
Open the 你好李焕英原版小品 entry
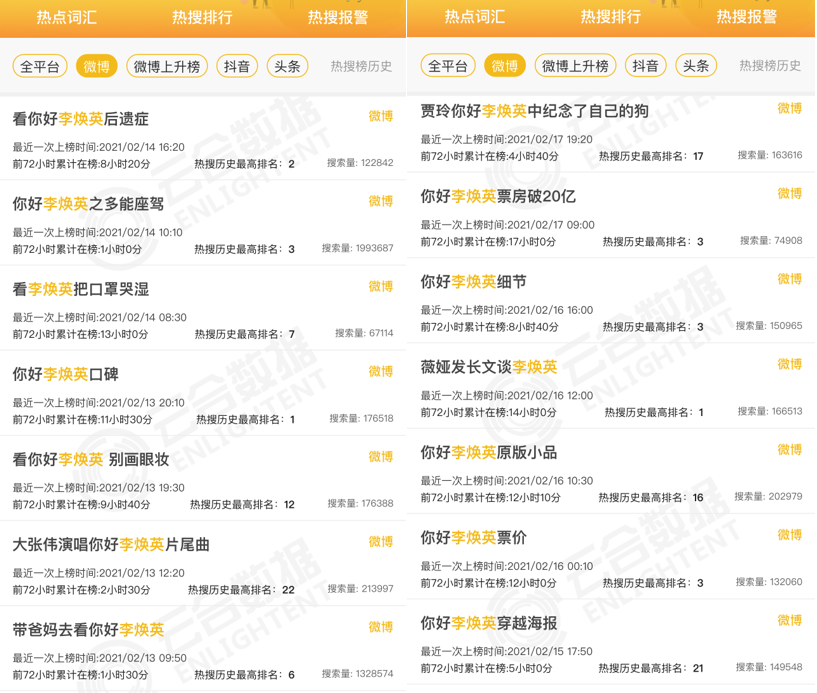611,472
